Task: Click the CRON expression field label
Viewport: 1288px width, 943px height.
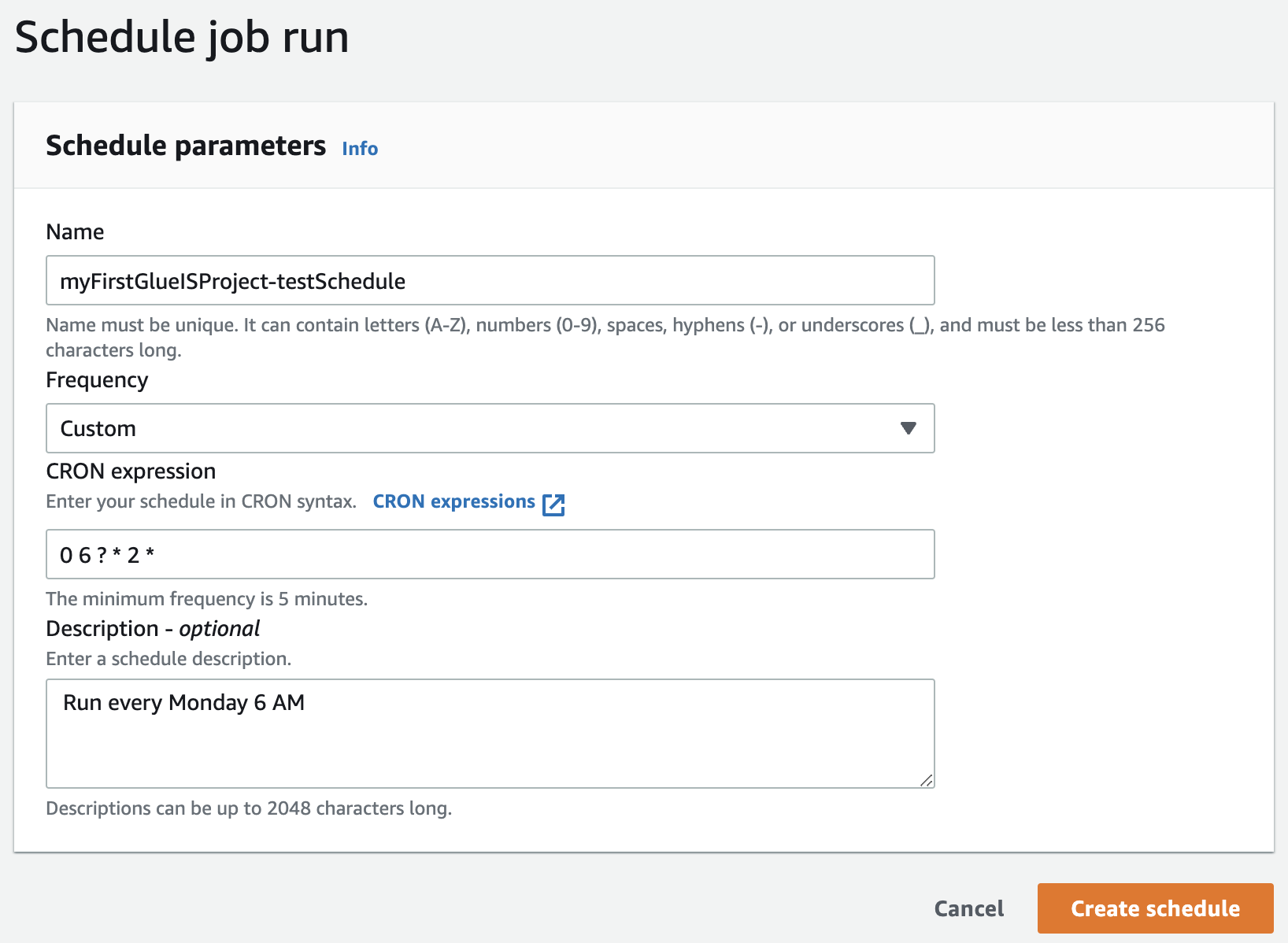Action: pos(131,471)
